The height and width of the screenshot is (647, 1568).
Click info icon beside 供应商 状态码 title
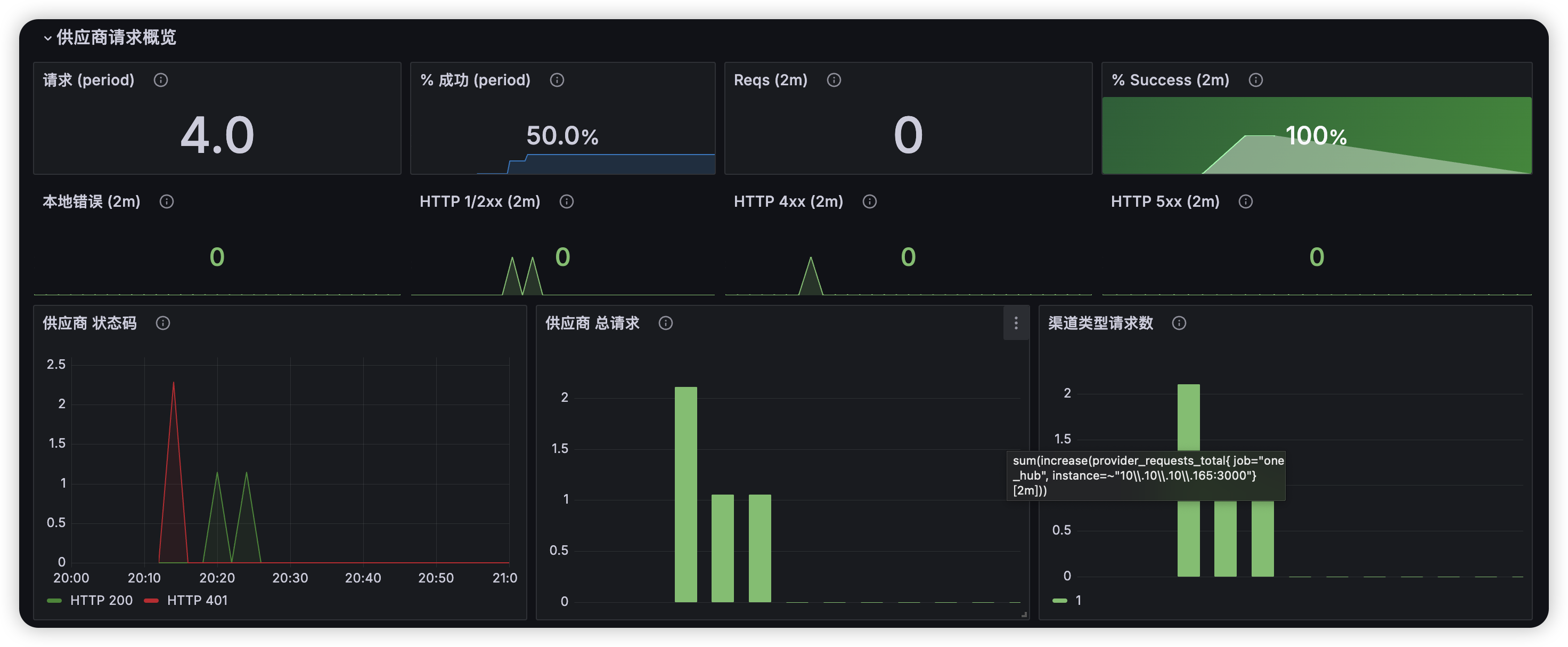[x=163, y=323]
